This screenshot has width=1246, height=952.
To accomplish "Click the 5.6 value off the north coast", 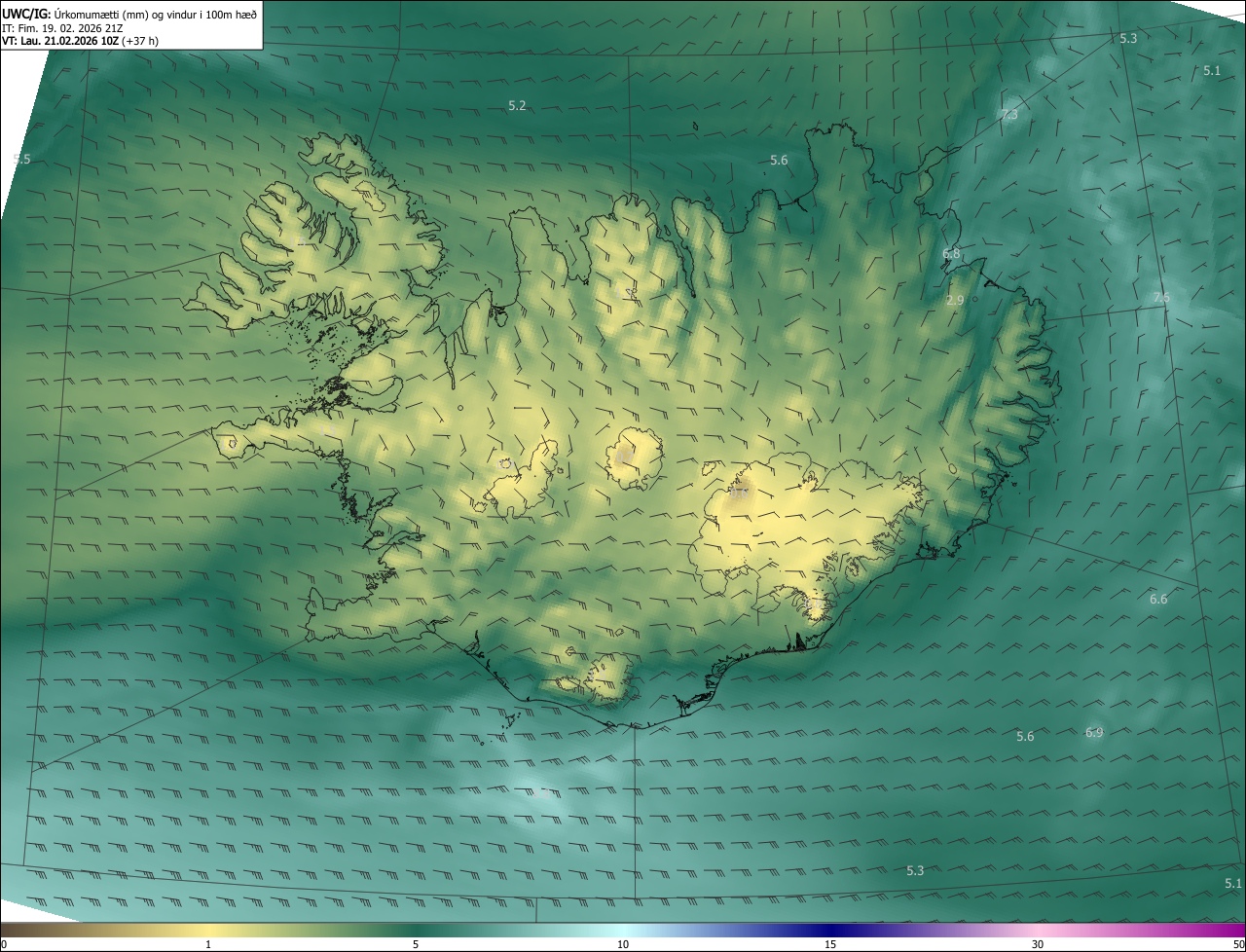I will coord(779,160).
